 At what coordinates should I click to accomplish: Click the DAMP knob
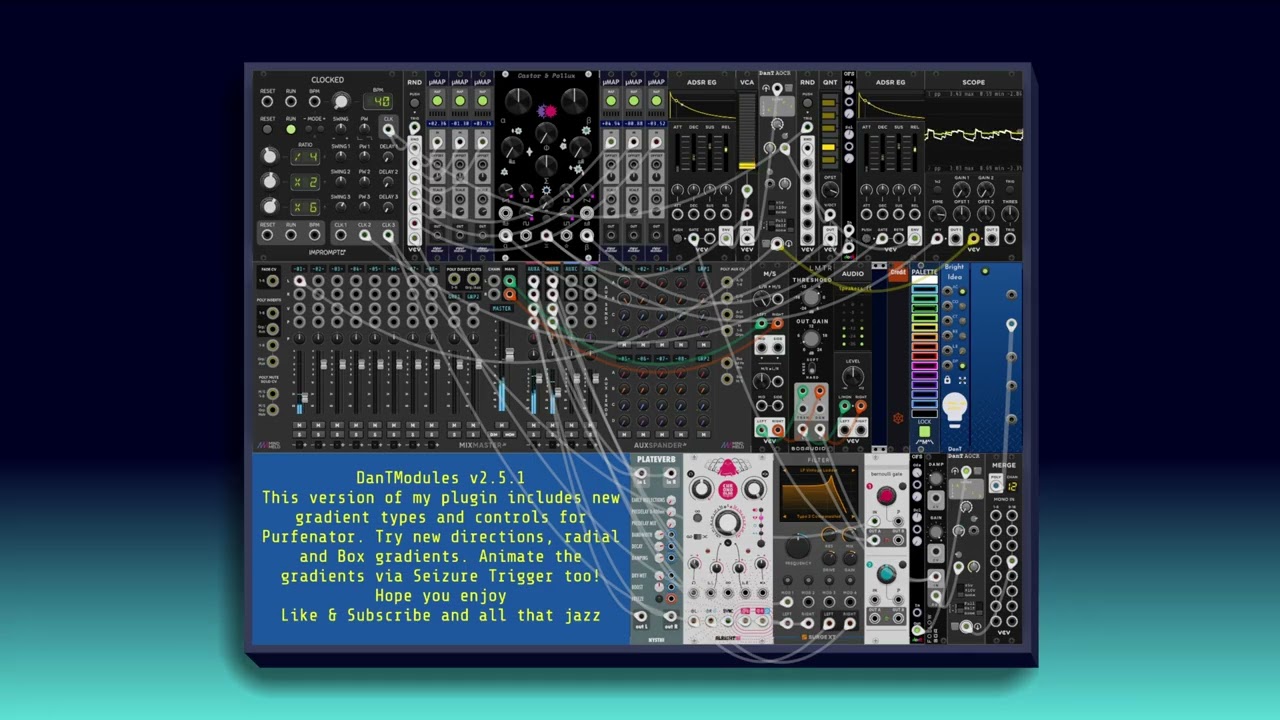[x=936, y=479]
